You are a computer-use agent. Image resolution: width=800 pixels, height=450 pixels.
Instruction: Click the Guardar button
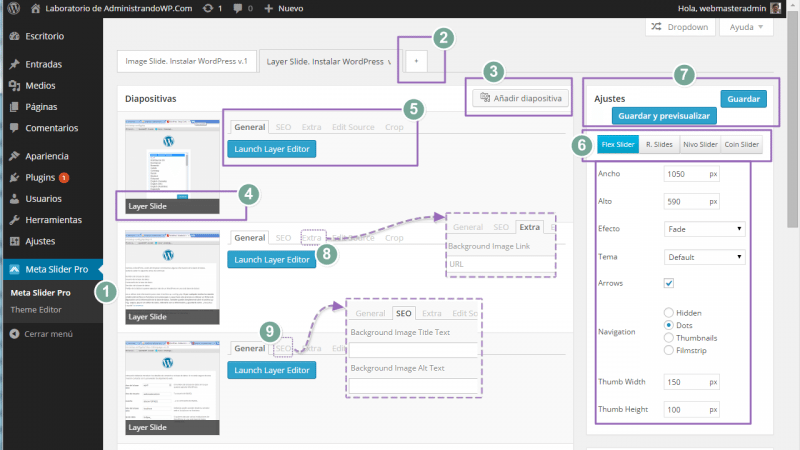click(x=743, y=99)
